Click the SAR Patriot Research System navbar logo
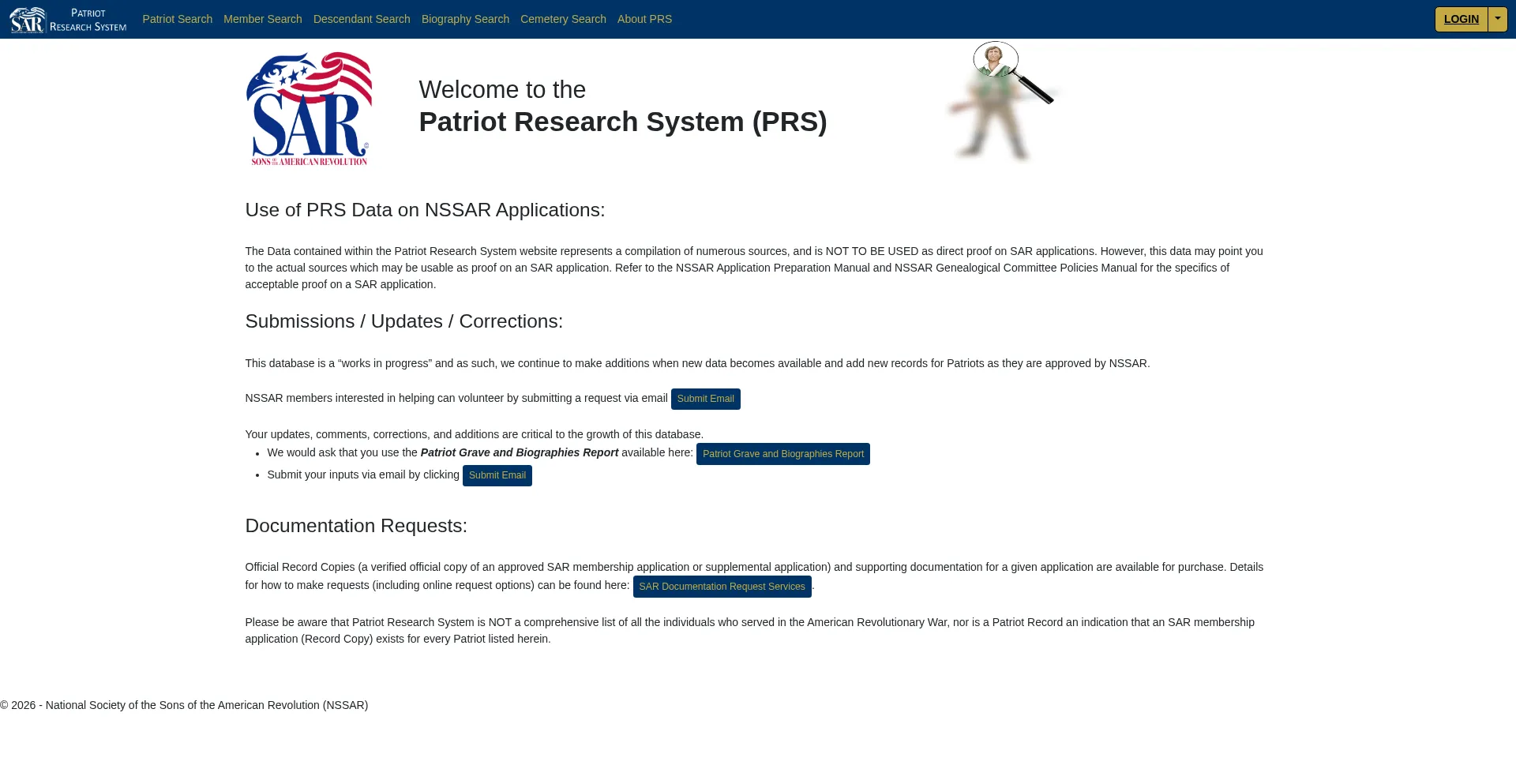 [x=68, y=20]
